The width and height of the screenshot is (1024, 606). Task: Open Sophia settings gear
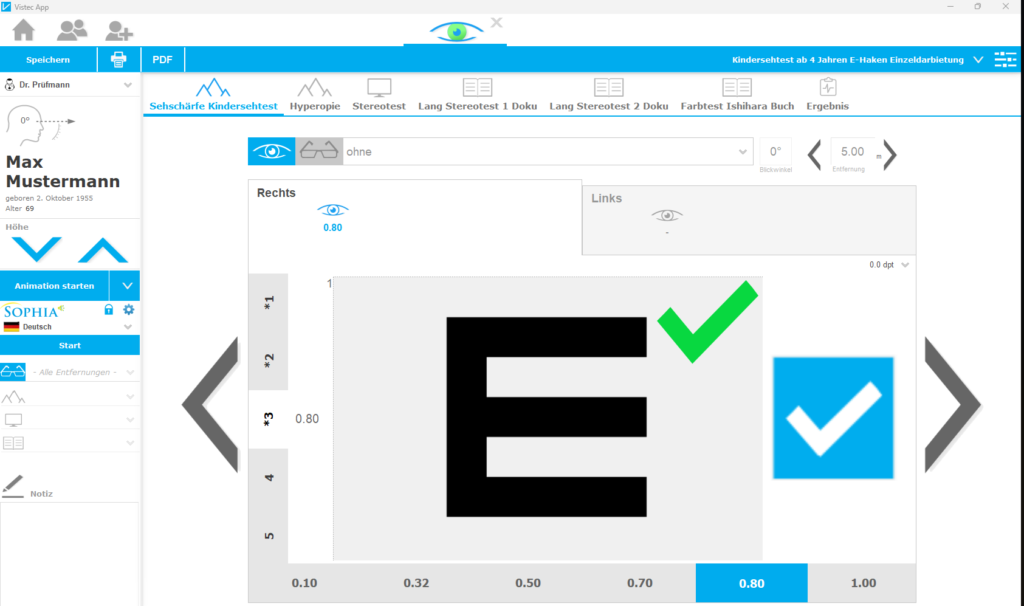point(129,310)
